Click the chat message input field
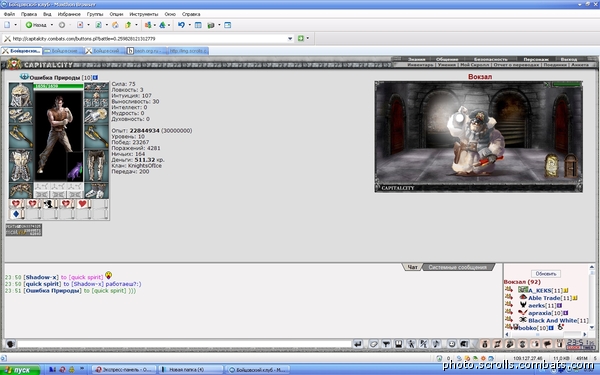The width and height of the screenshot is (600, 375). (x=184, y=344)
